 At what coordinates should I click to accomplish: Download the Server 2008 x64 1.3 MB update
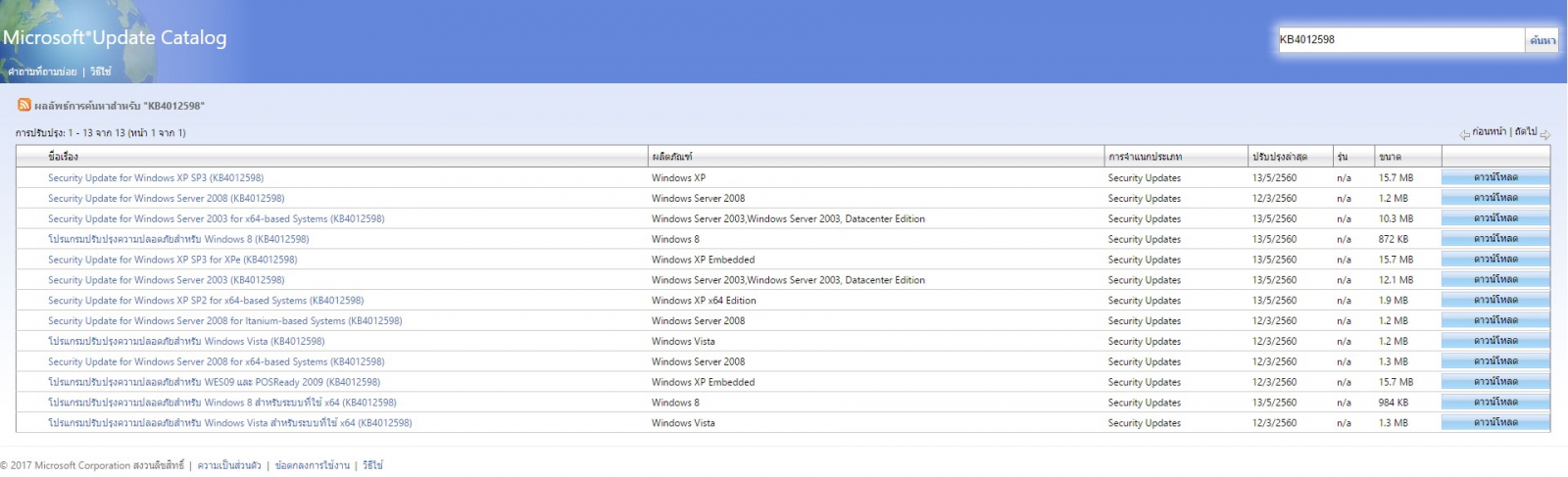pyautogui.click(x=1495, y=361)
